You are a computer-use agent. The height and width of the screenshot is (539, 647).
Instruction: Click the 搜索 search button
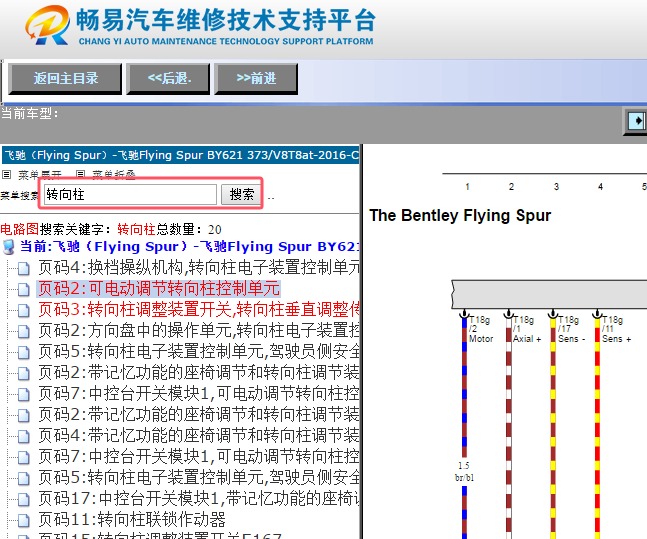tap(241, 194)
